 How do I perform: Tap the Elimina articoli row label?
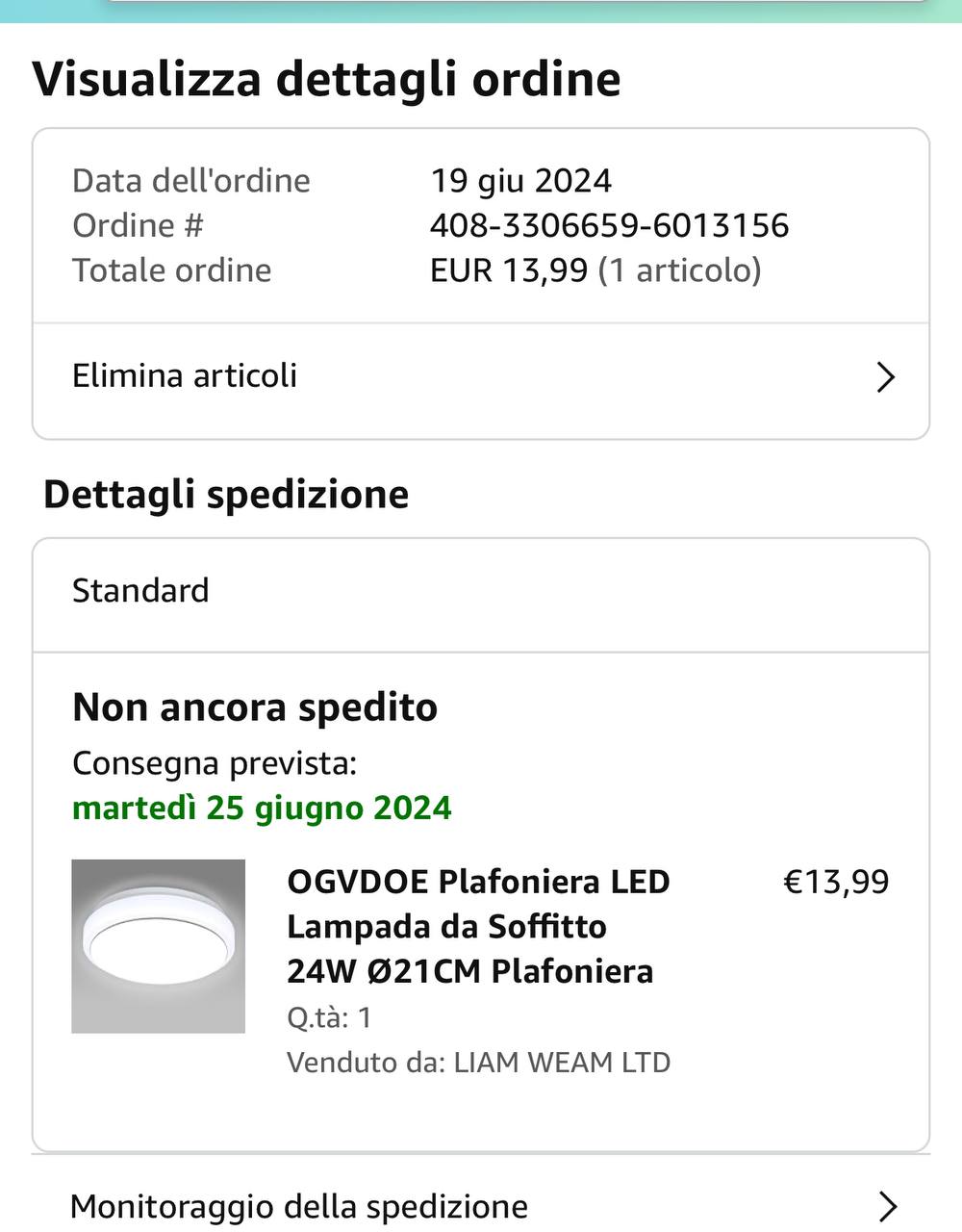(x=185, y=375)
